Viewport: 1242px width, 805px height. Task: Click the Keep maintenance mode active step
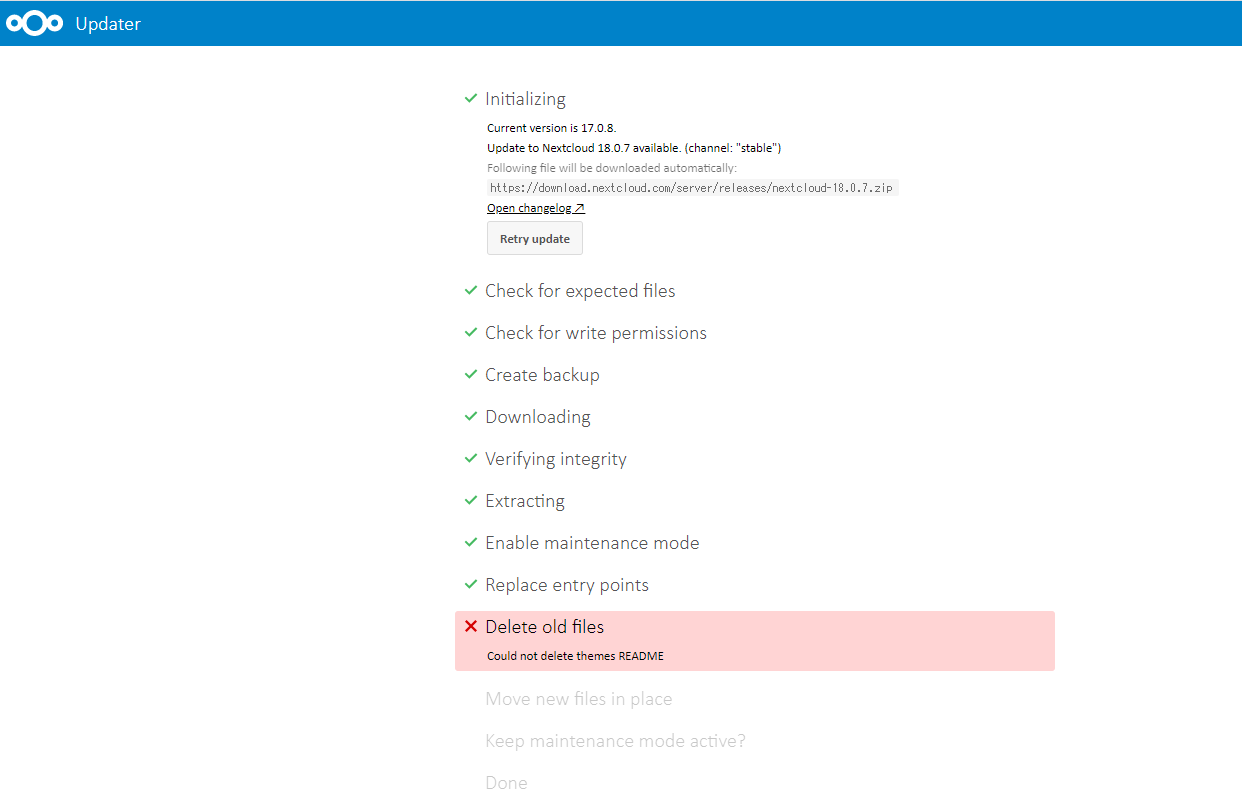615,741
